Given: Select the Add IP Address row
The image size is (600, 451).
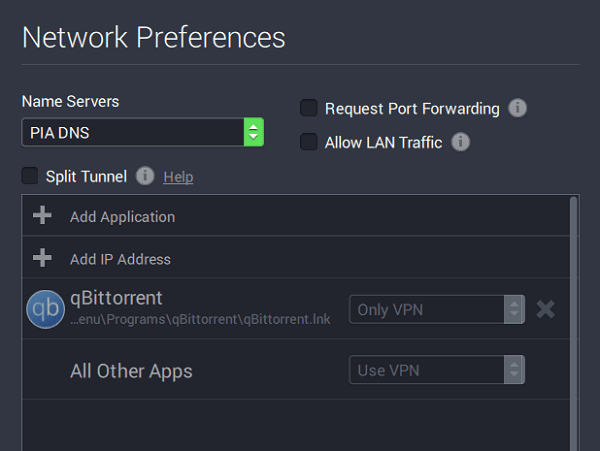Looking at the screenshot, I should tap(296, 257).
